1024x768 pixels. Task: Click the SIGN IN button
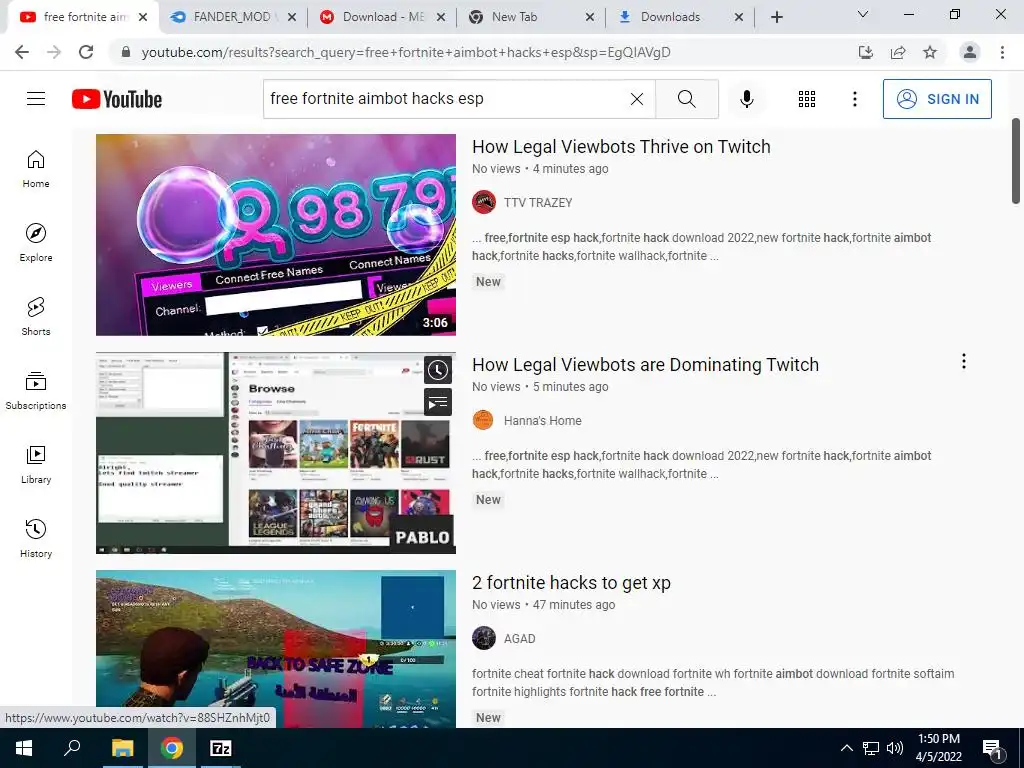937,99
